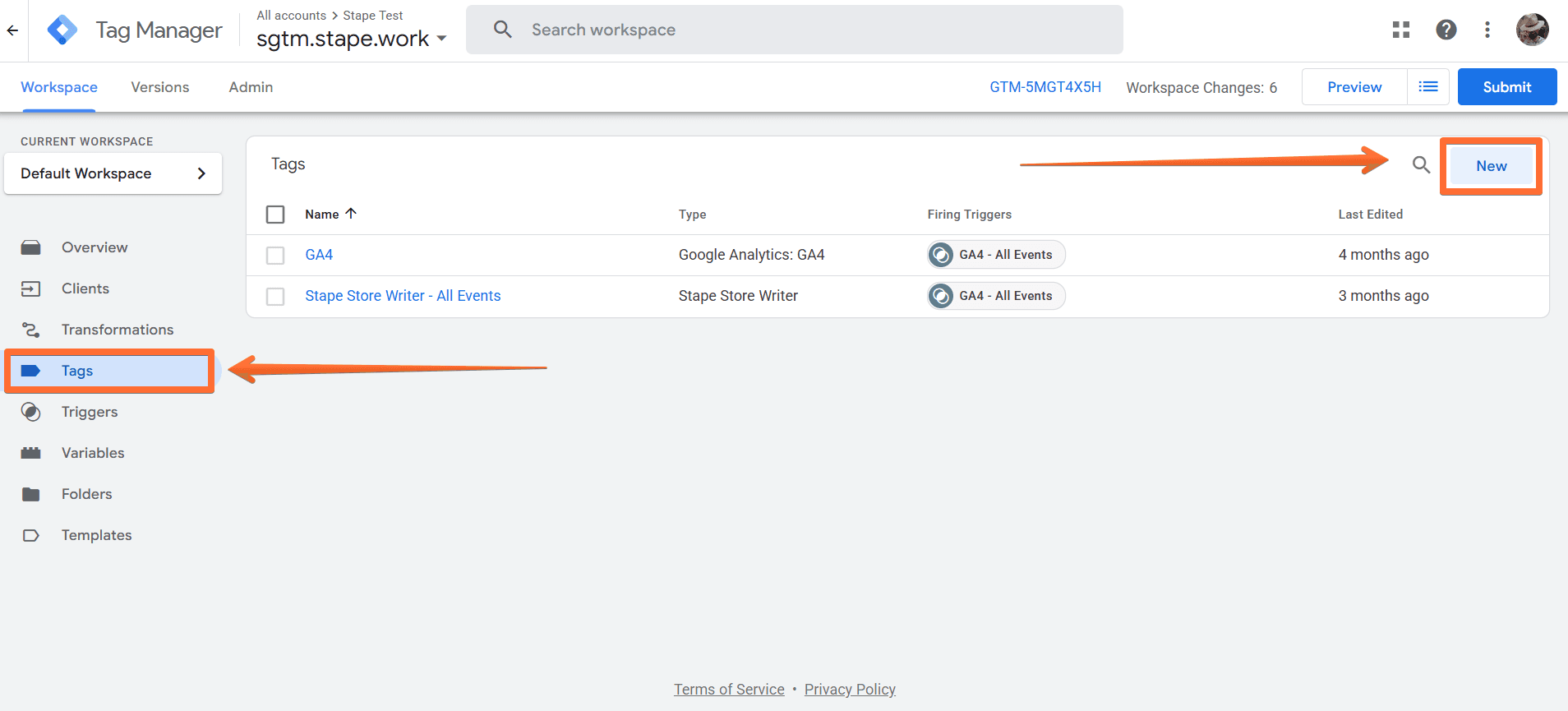Screen dimensions: 1568x711
Task: Check the GA4 tag checkbox
Action: 275,256
